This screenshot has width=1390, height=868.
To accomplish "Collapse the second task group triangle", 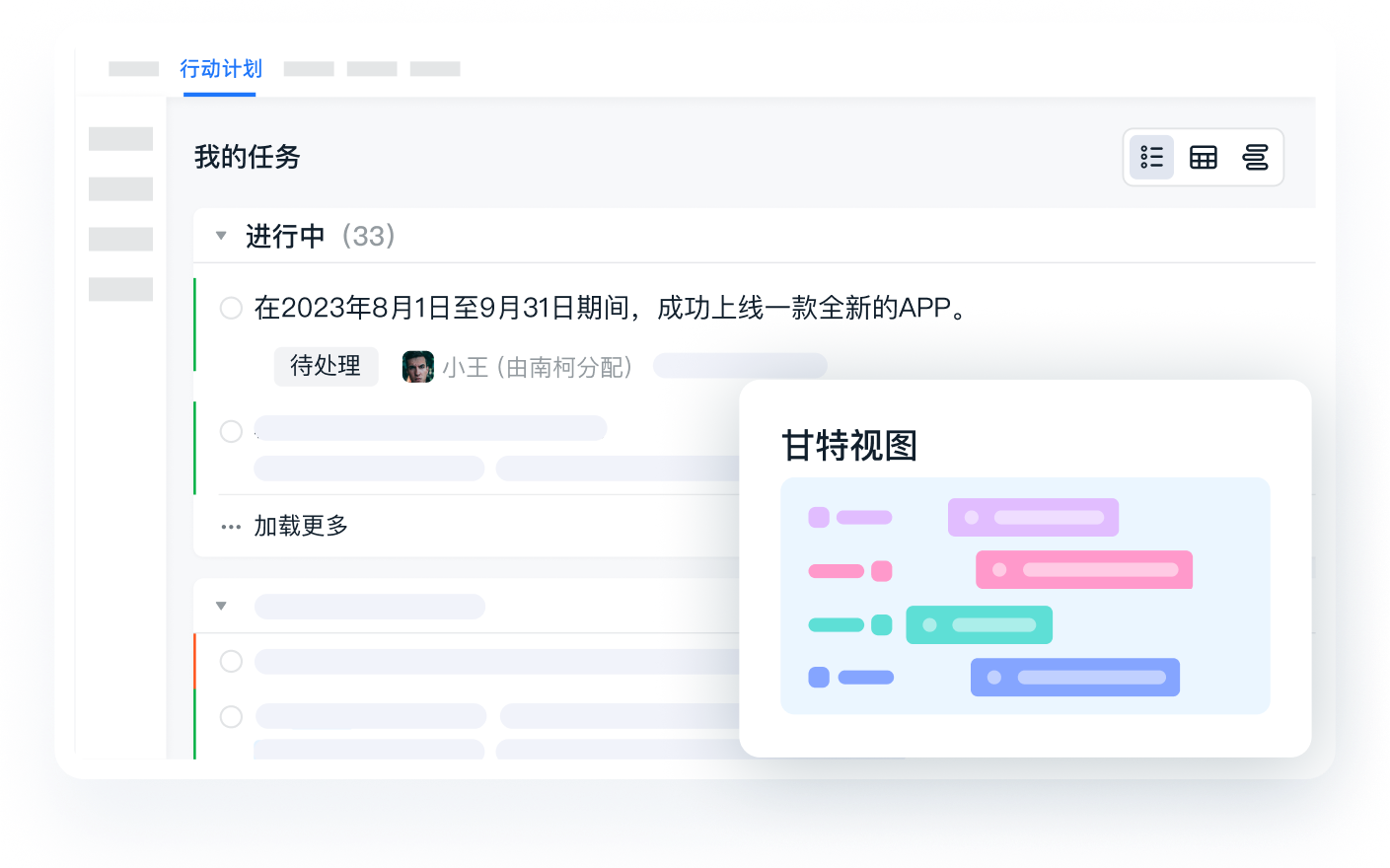I will point(221,606).
